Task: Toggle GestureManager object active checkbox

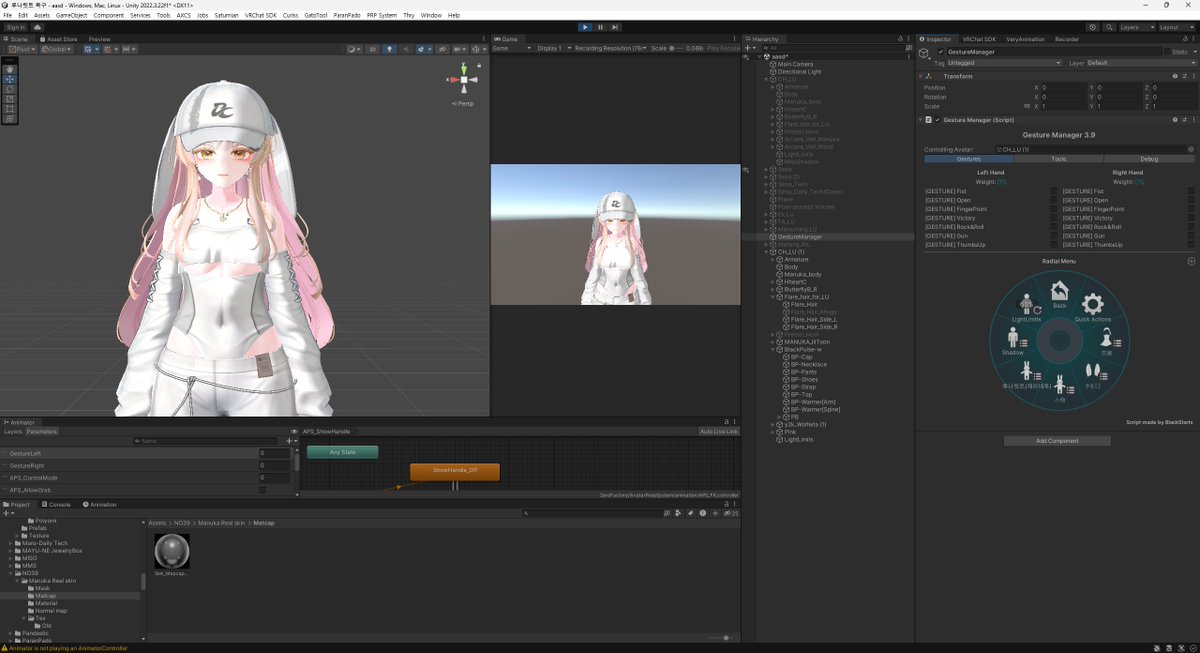Action: point(940,51)
